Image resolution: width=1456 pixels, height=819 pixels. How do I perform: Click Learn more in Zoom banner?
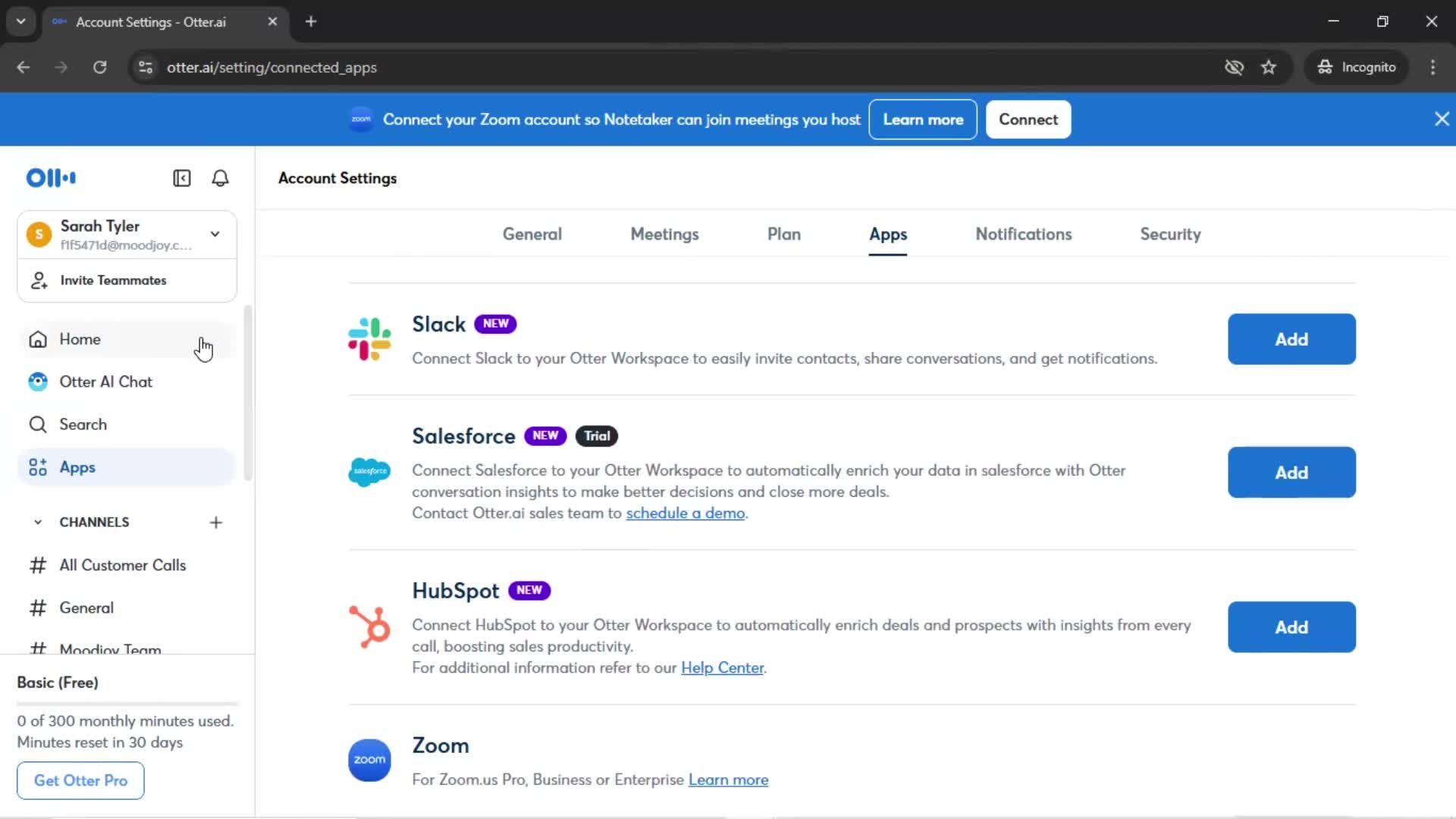(923, 120)
